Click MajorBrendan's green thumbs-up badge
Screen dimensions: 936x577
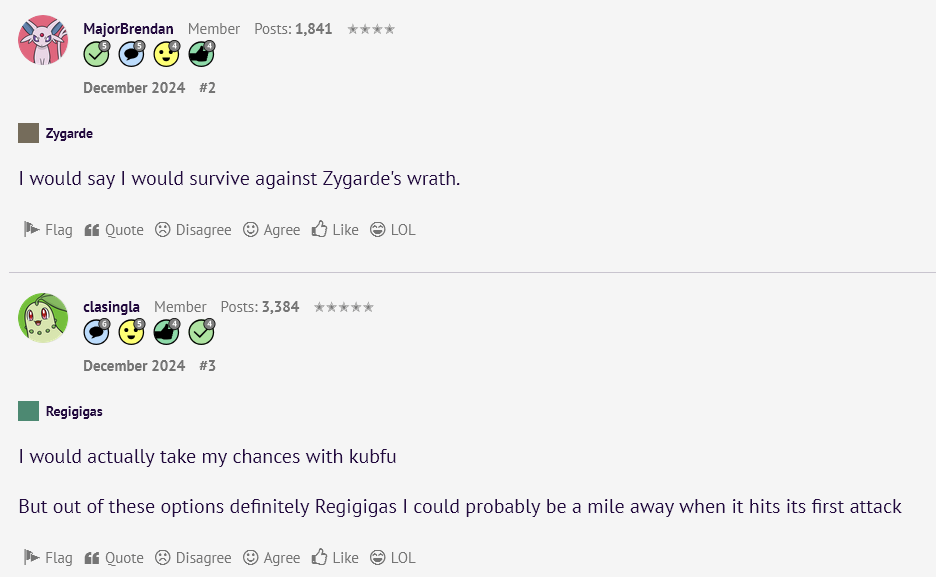pos(201,54)
